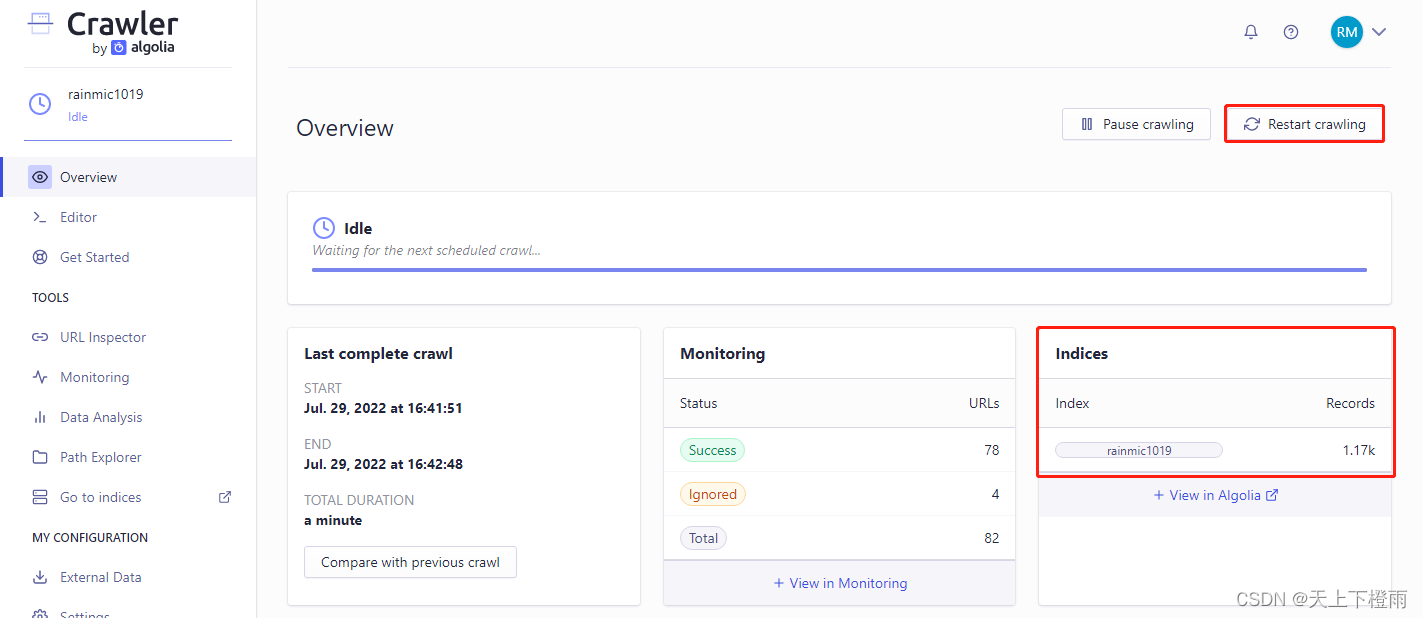The width and height of the screenshot is (1423, 618).
Task: Click the Monitoring card heading
Action: click(x=722, y=353)
